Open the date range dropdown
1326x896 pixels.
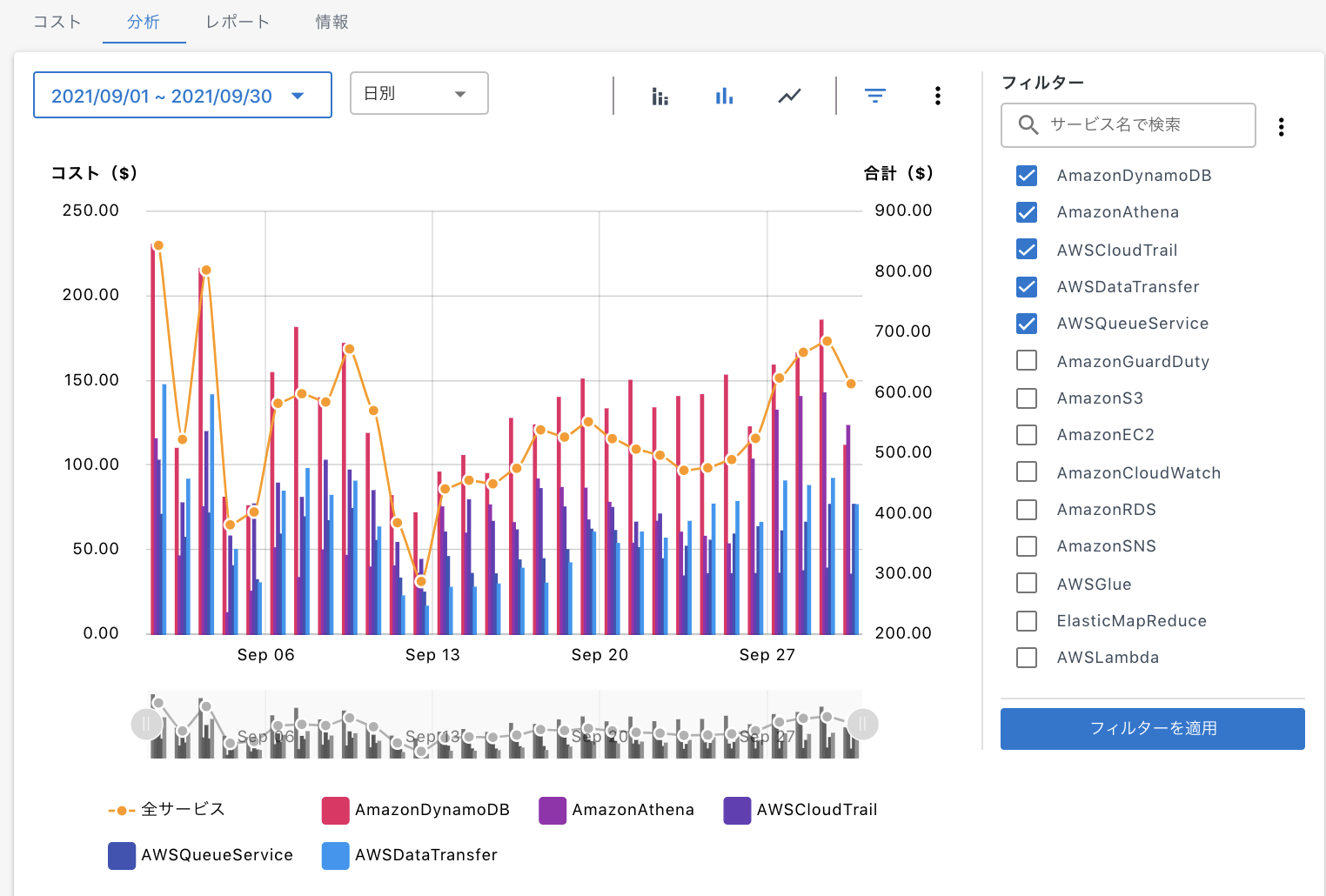coord(183,95)
